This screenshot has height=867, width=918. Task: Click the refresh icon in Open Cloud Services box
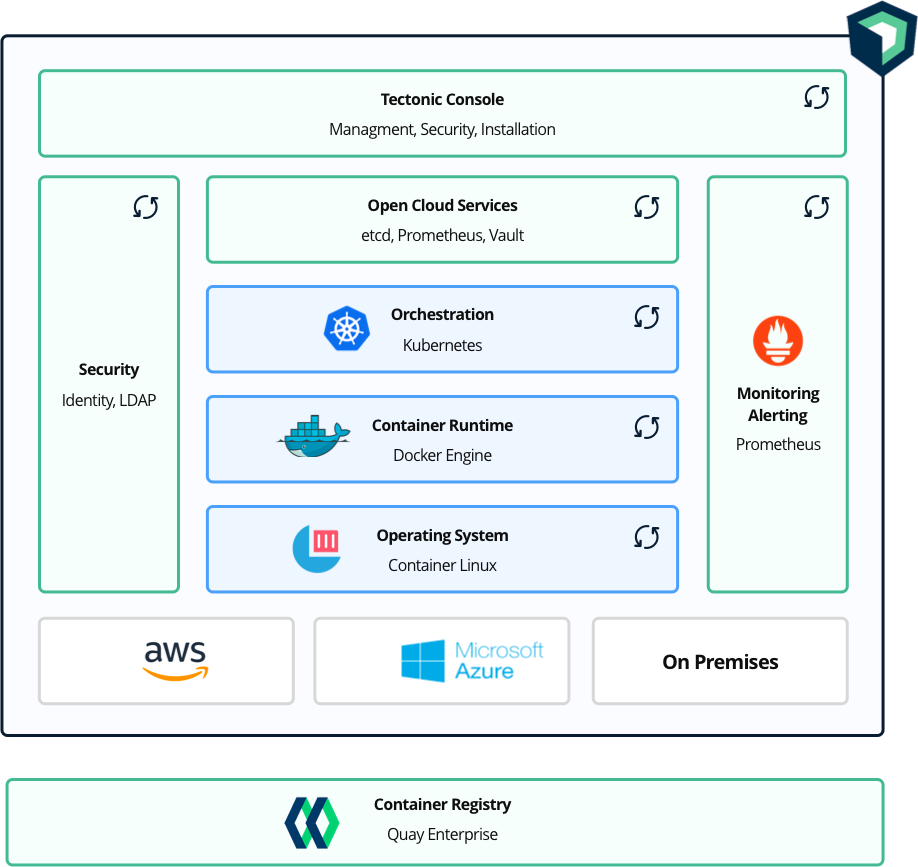click(x=647, y=207)
